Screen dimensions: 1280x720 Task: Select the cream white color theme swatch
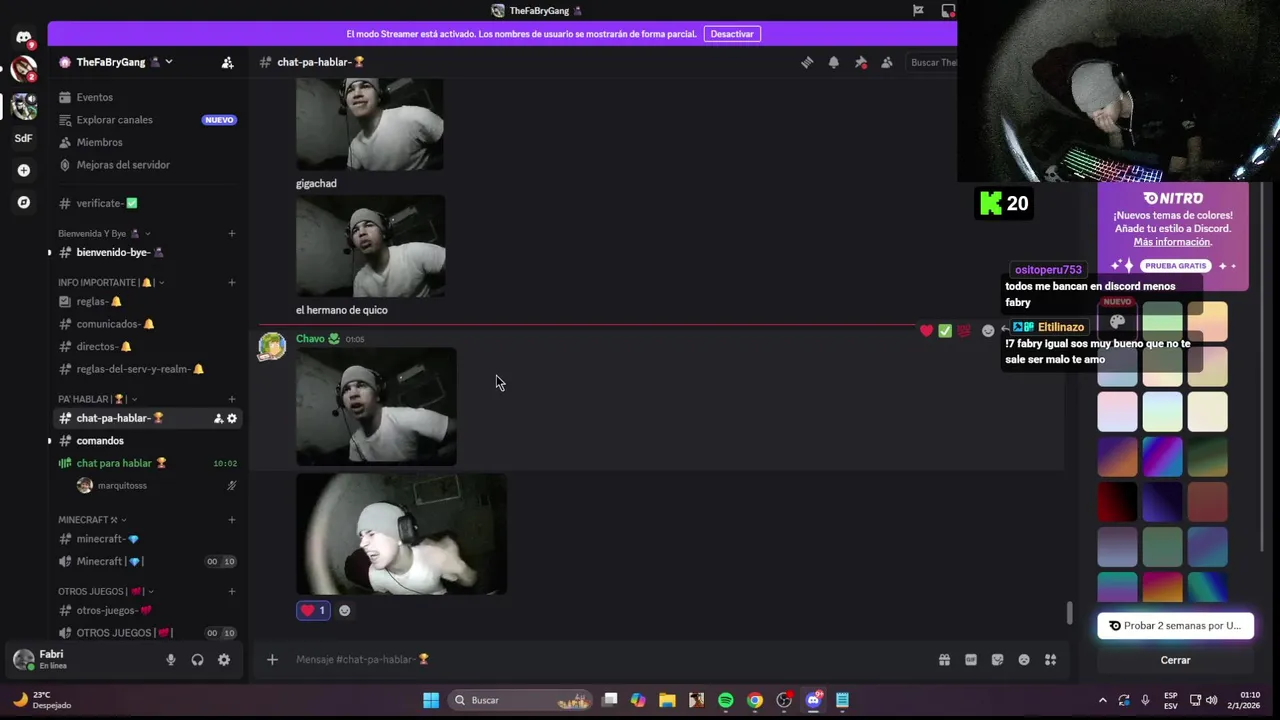coord(1208,412)
